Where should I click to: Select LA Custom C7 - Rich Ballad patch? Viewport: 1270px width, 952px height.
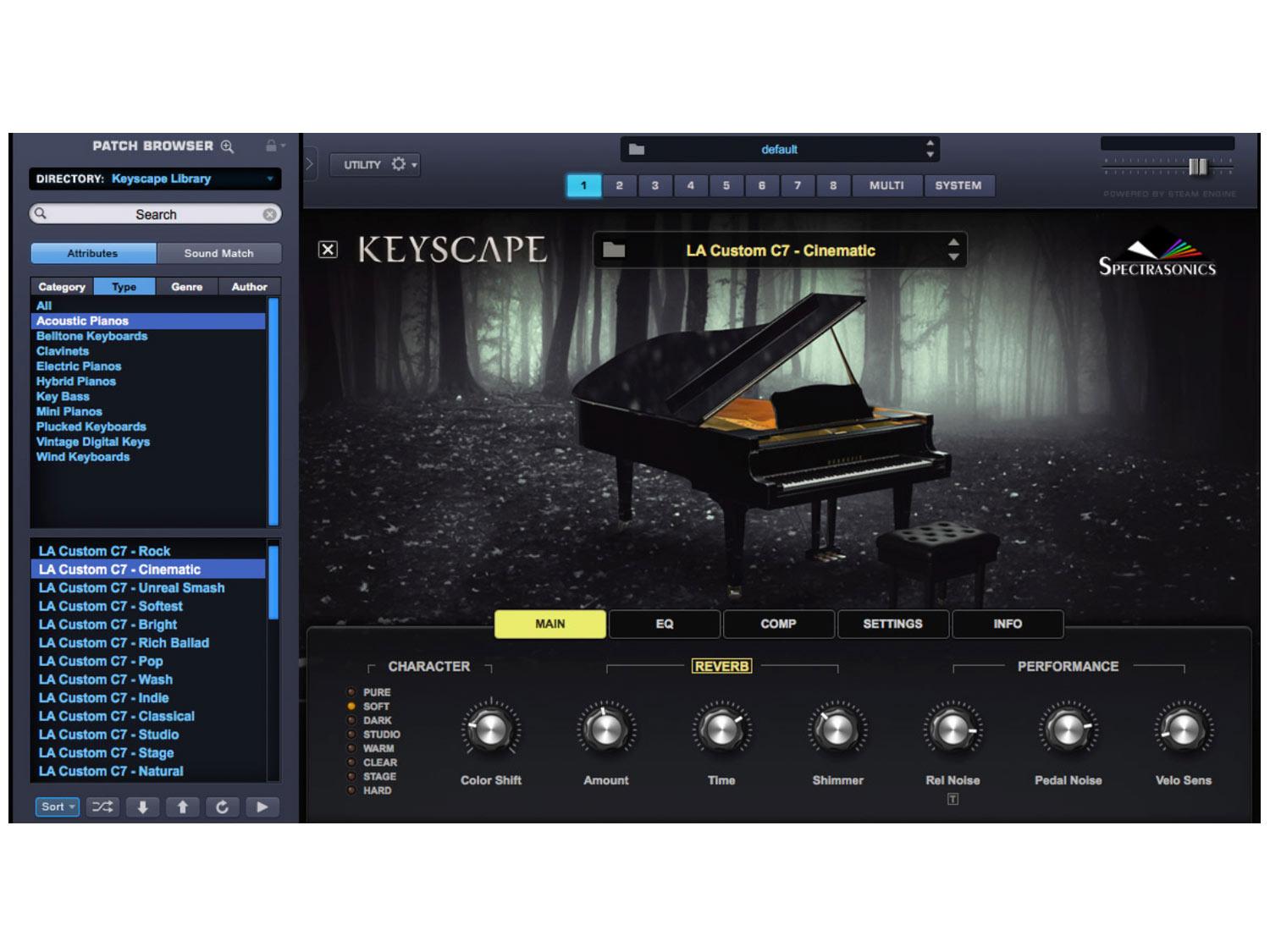click(x=124, y=643)
